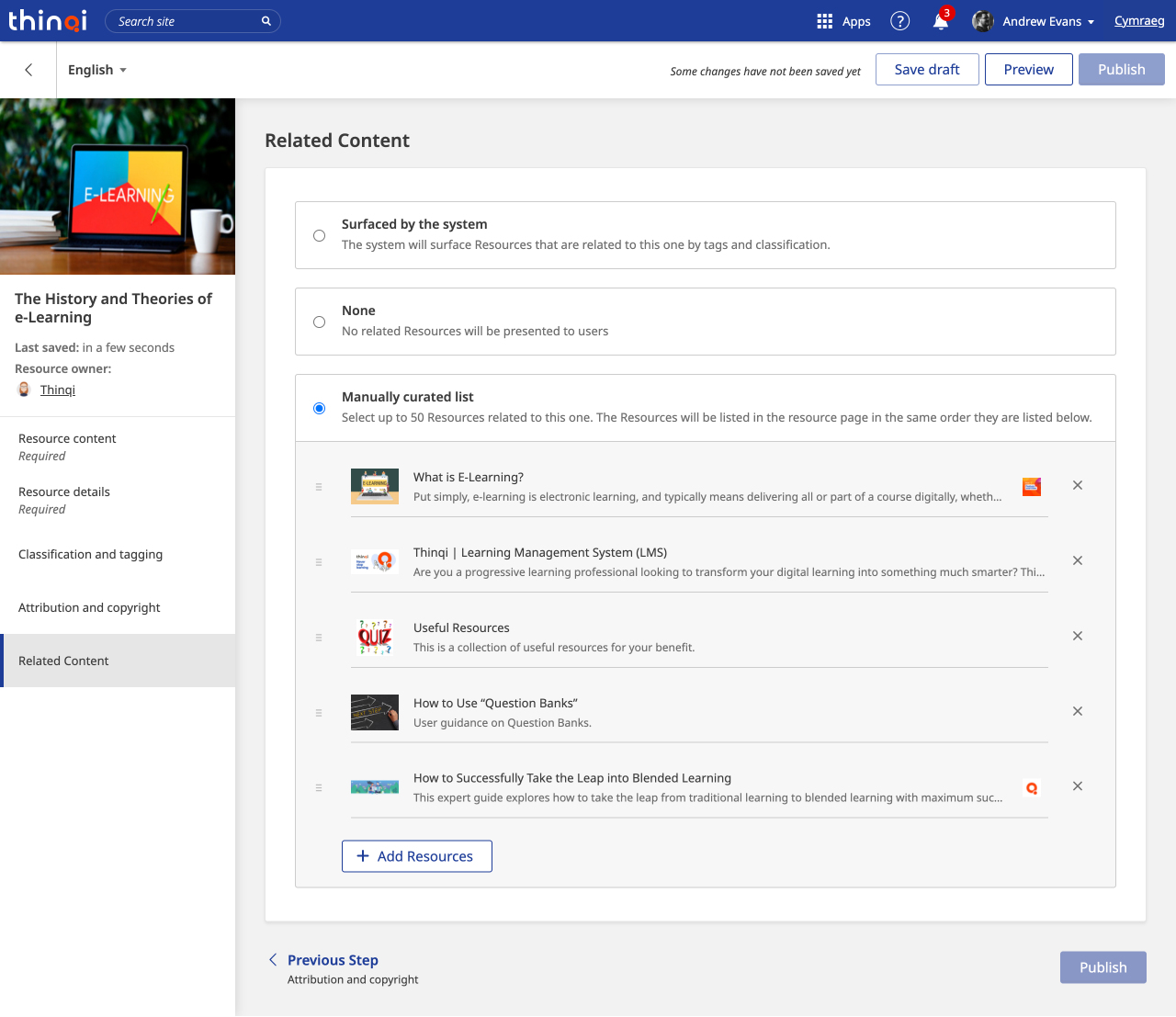This screenshot has width=1176, height=1017.
Task: Open Blended Learning banner thumbnail
Action: [x=375, y=787]
